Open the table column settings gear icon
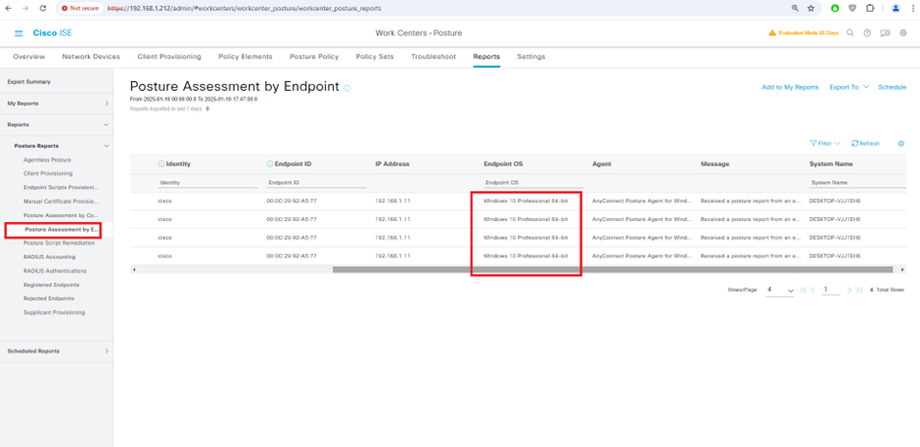Viewport: 920px width, 447px height. 901,143
